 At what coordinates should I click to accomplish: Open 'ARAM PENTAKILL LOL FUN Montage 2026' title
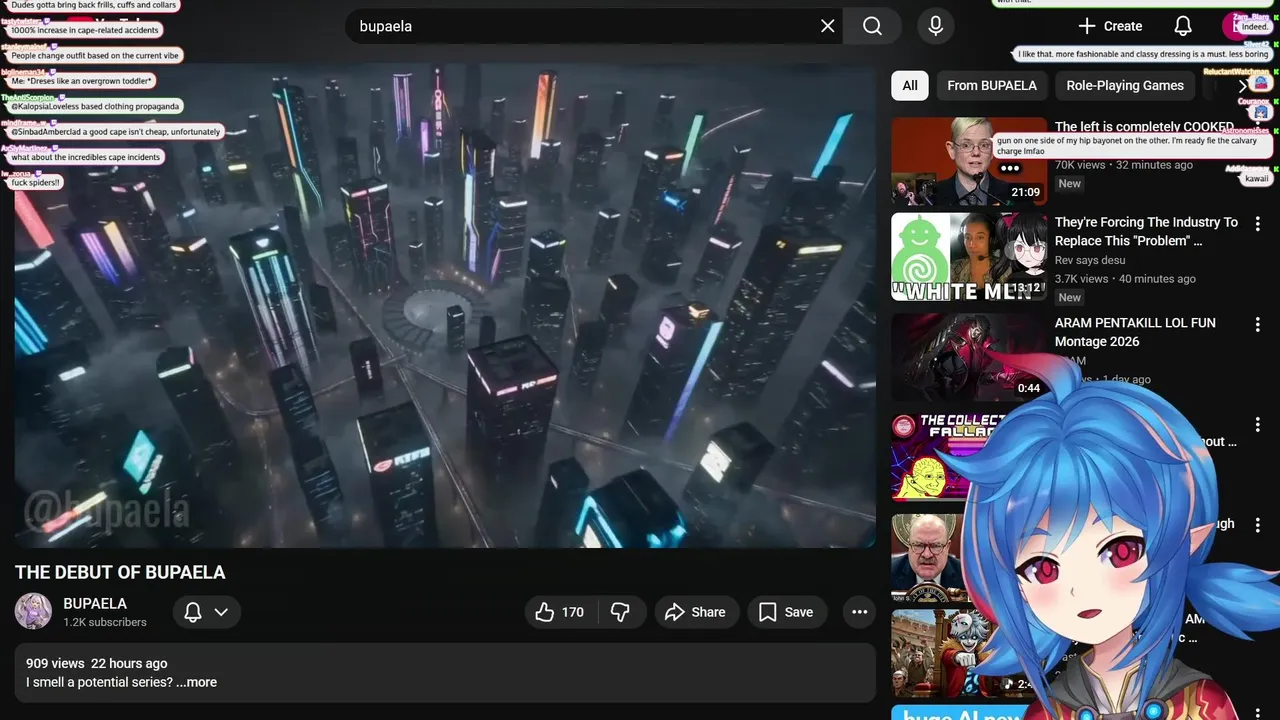point(1135,332)
